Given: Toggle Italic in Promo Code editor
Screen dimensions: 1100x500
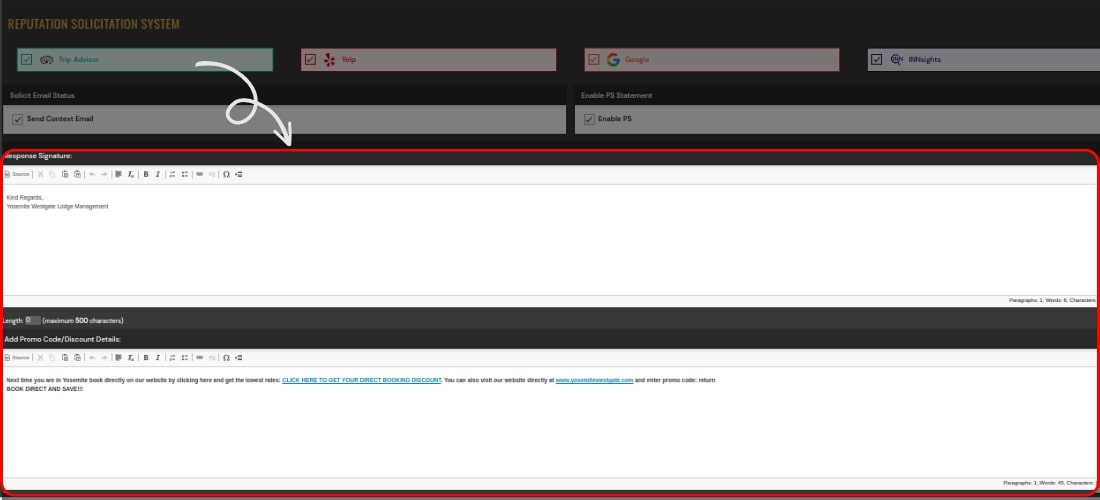Looking at the screenshot, I should tap(158, 358).
